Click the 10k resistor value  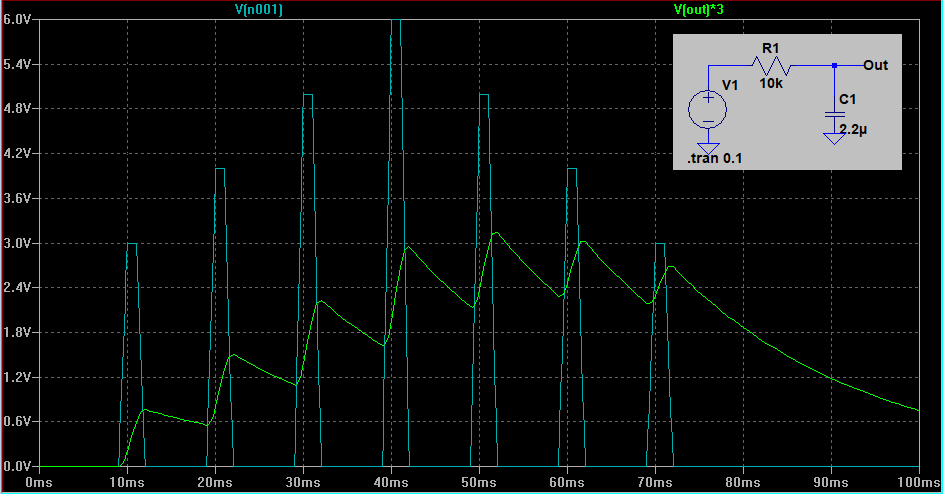pos(771,84)
